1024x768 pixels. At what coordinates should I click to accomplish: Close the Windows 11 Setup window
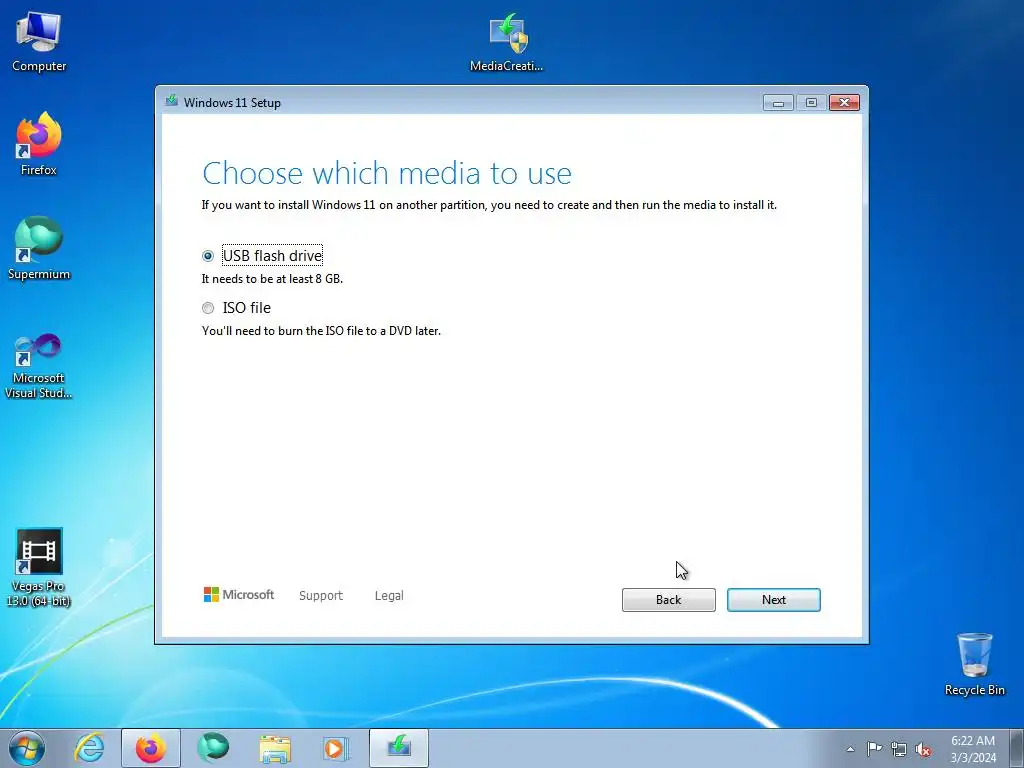click(x=844, y=103)
